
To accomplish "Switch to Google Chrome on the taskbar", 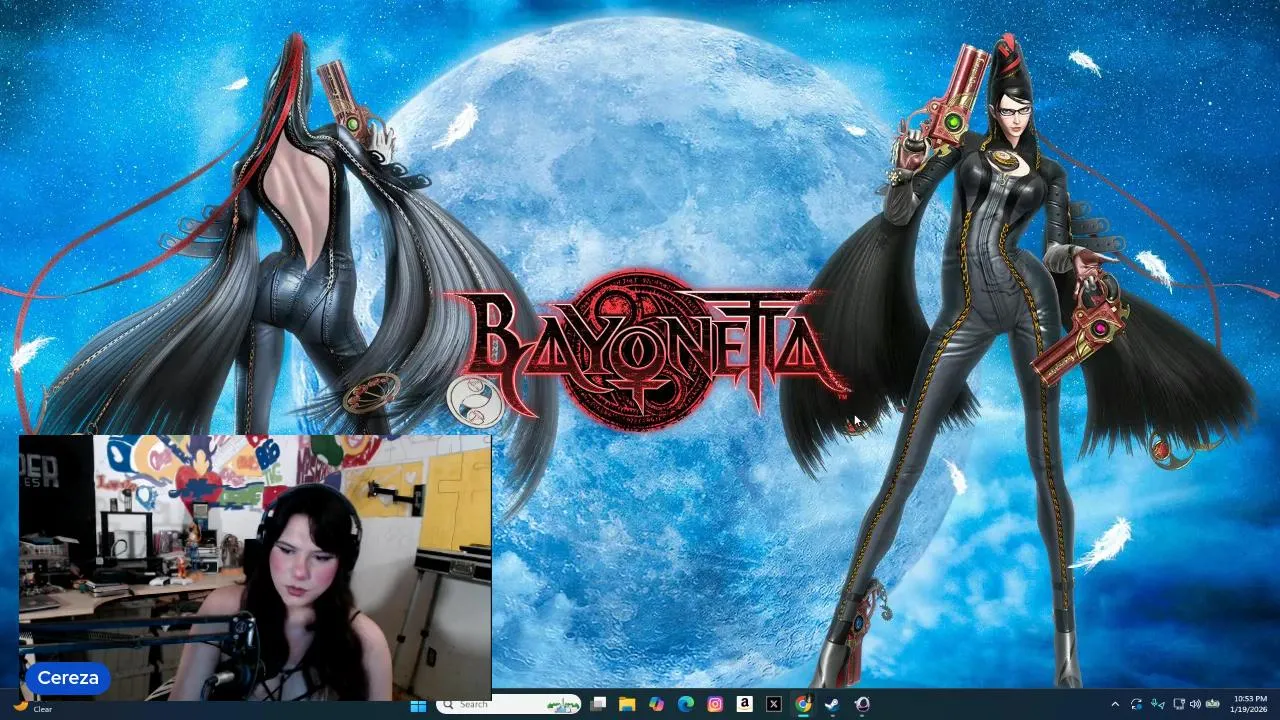I will 803,704.
